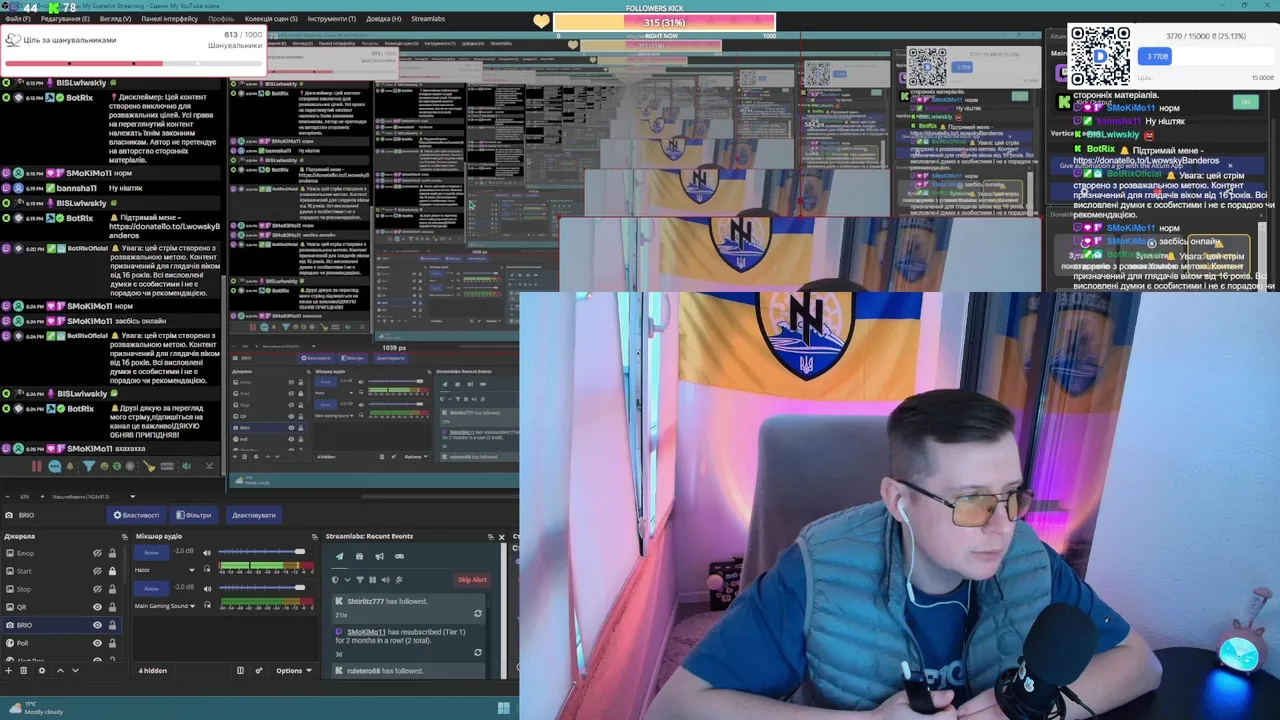
Task: Open the preview scaling dropdown
Action: pos(133,496)
